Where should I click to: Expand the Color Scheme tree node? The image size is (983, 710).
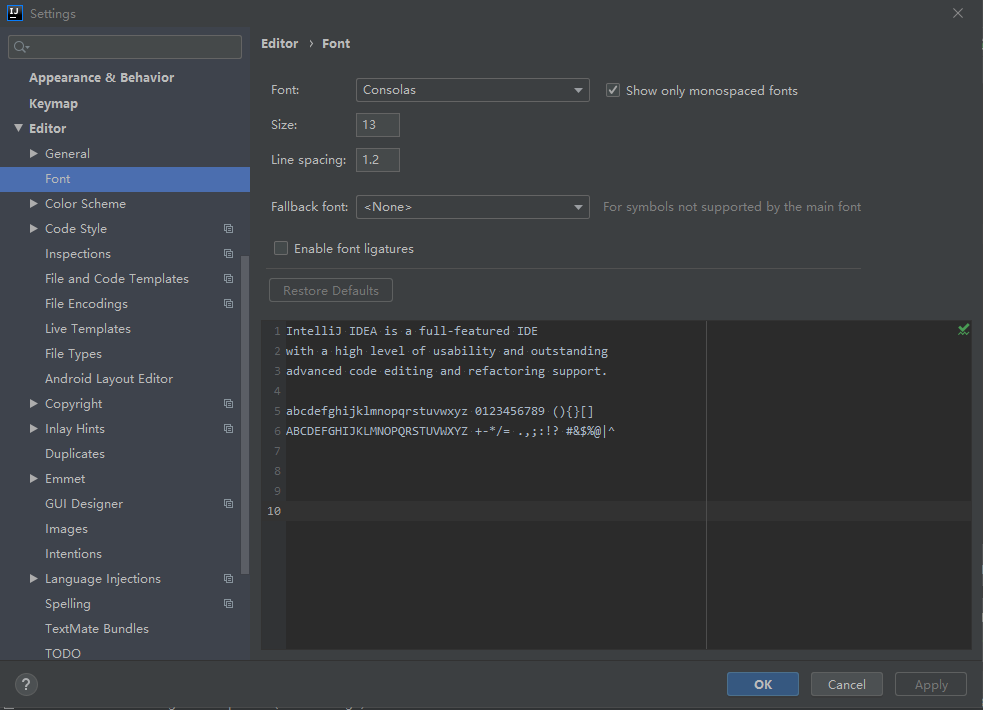[34, 204]
